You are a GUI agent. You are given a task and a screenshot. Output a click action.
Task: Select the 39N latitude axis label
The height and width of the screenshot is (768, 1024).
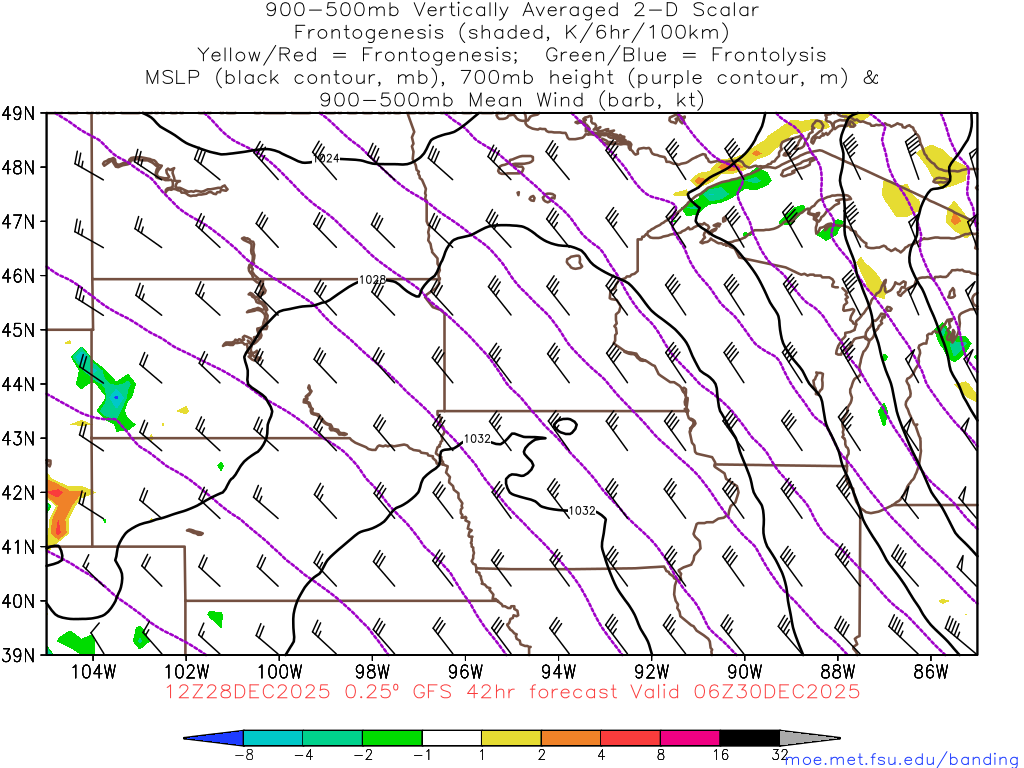(20, 655)
